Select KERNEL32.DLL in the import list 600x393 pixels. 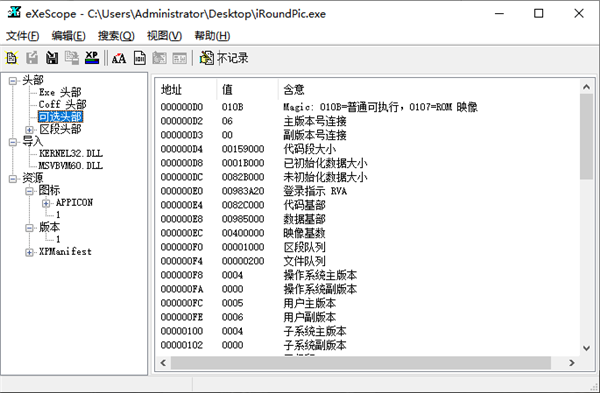tap(71, 153)
